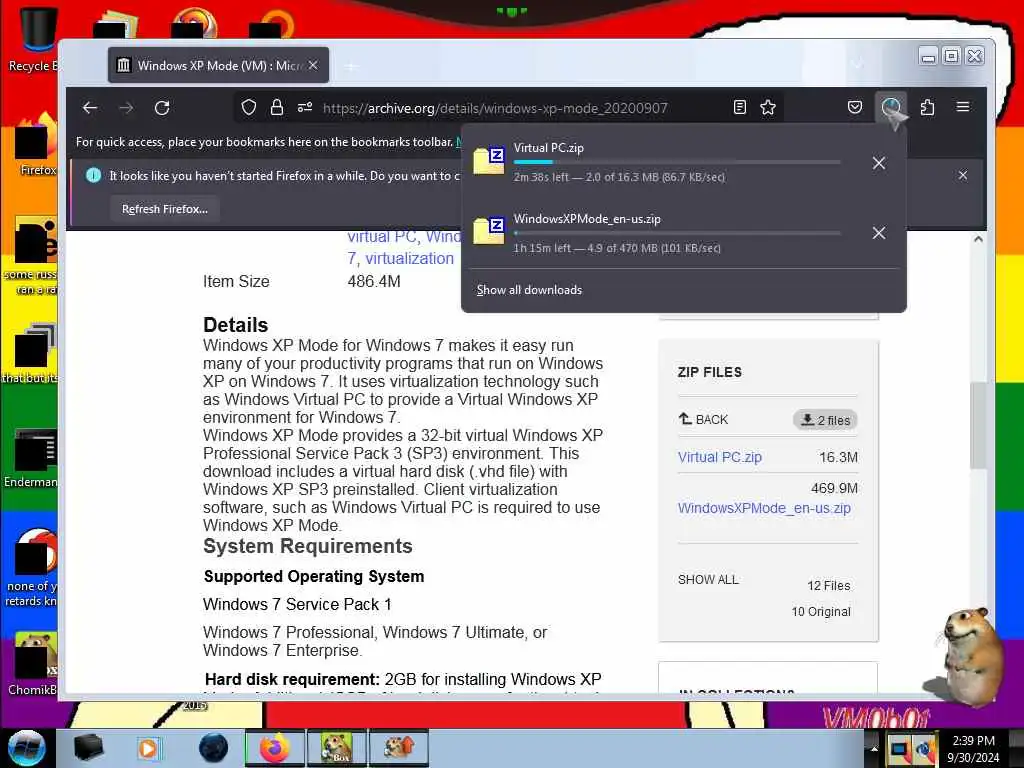Screen dimensions: 1024x768
Task: View site security via the padlock icon
Action: pyautogui.click(x=277, y=107)
